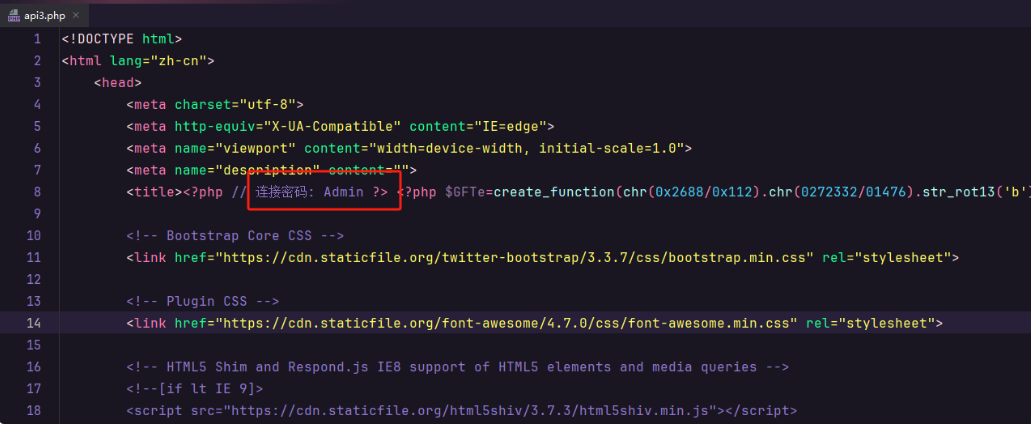Click the bootstrap.min.css URL string

pos(515,257)
